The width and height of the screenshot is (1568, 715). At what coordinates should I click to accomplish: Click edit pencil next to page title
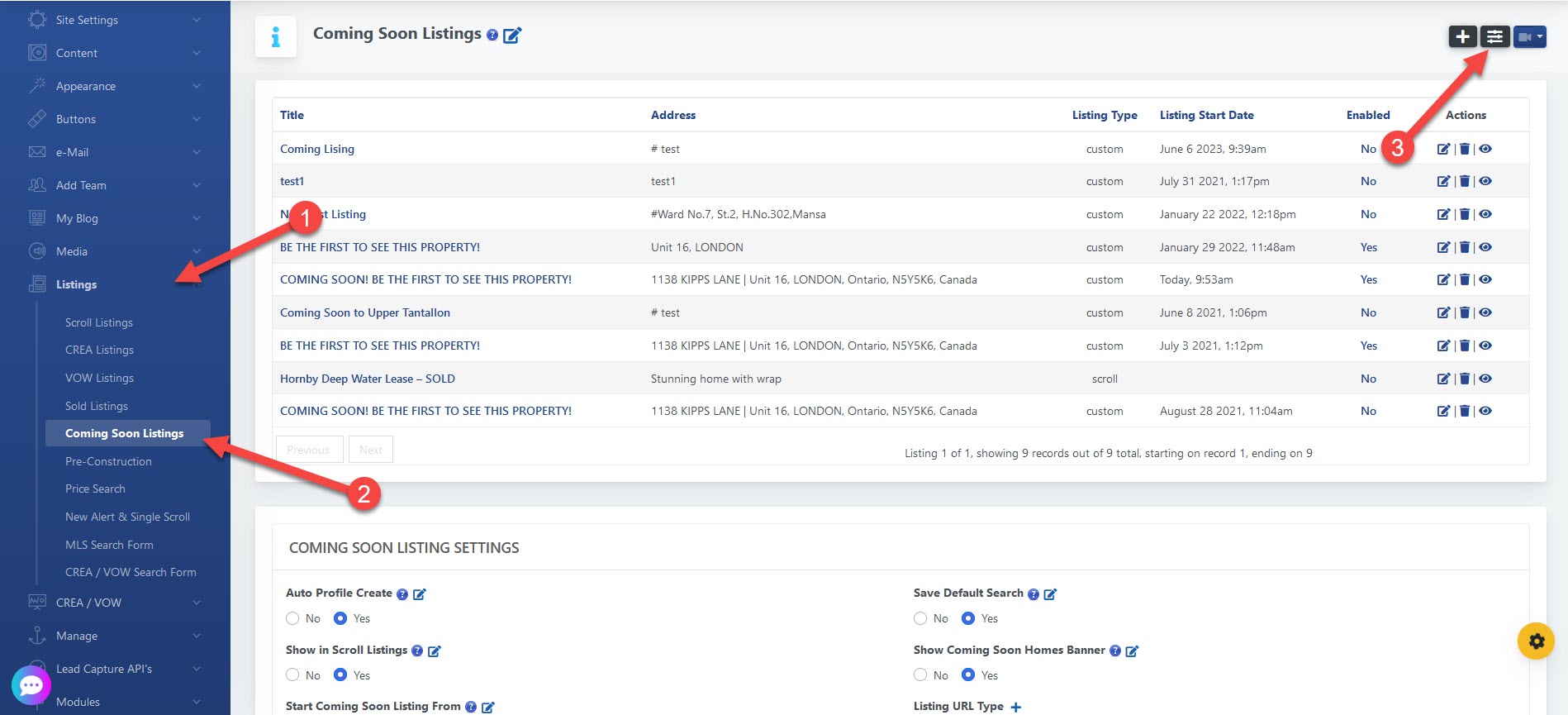pyautogui.click(x=512, y=36)
